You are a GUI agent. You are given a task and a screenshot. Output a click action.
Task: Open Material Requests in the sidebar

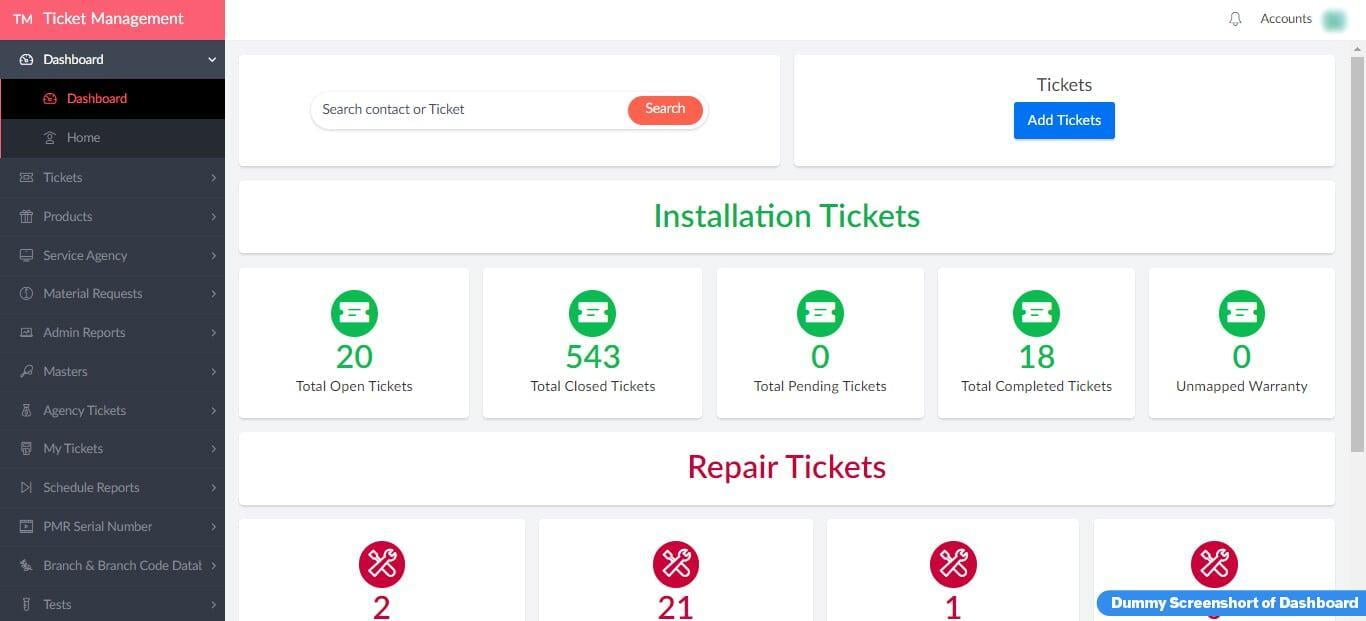pyautogui.click(x=112, y=293)
